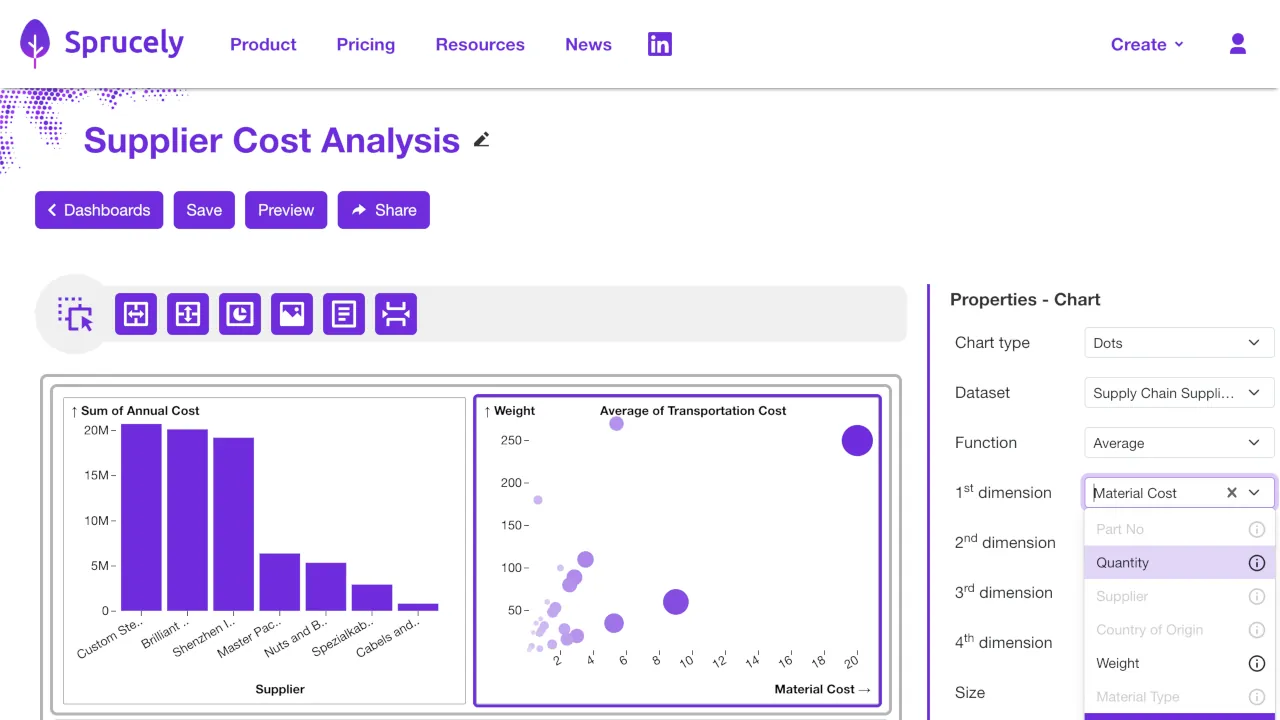1280x720 pixels.
Task: Click the LinkedIn icon in the navigation bar
Action: (659, 44)
